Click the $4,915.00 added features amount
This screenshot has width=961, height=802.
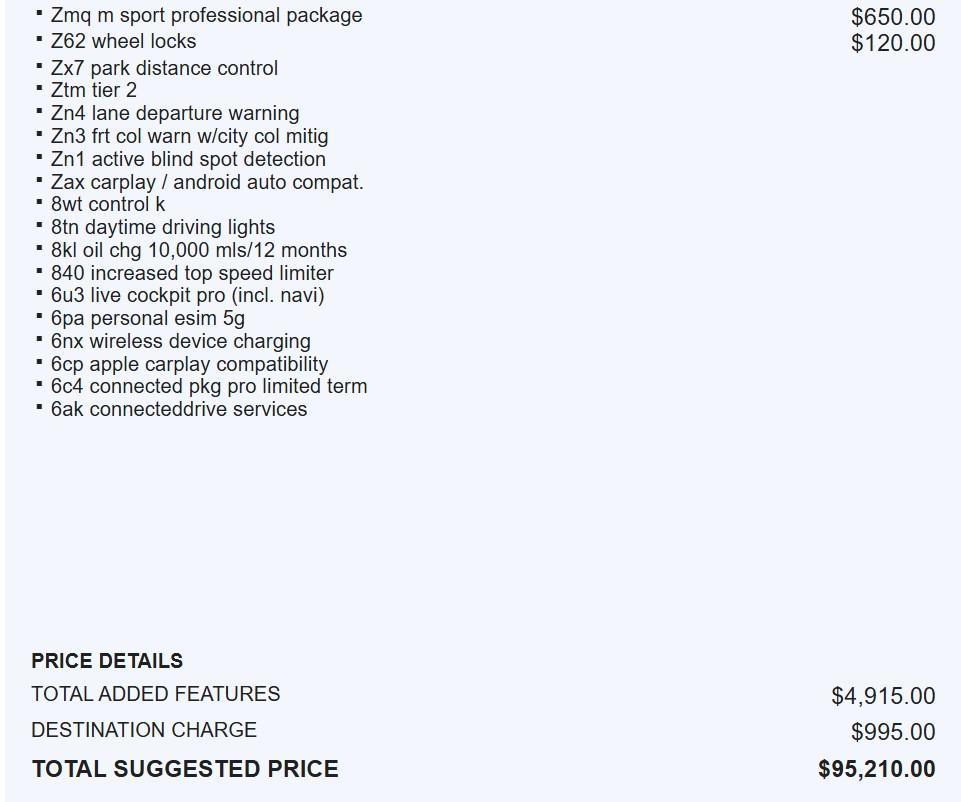[x=883, y=696]
